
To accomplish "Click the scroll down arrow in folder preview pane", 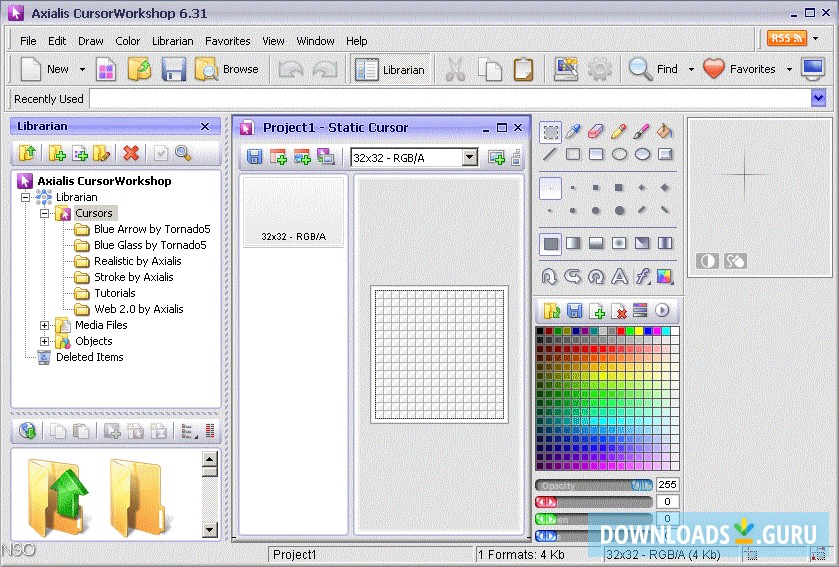I will coord(209,530).
